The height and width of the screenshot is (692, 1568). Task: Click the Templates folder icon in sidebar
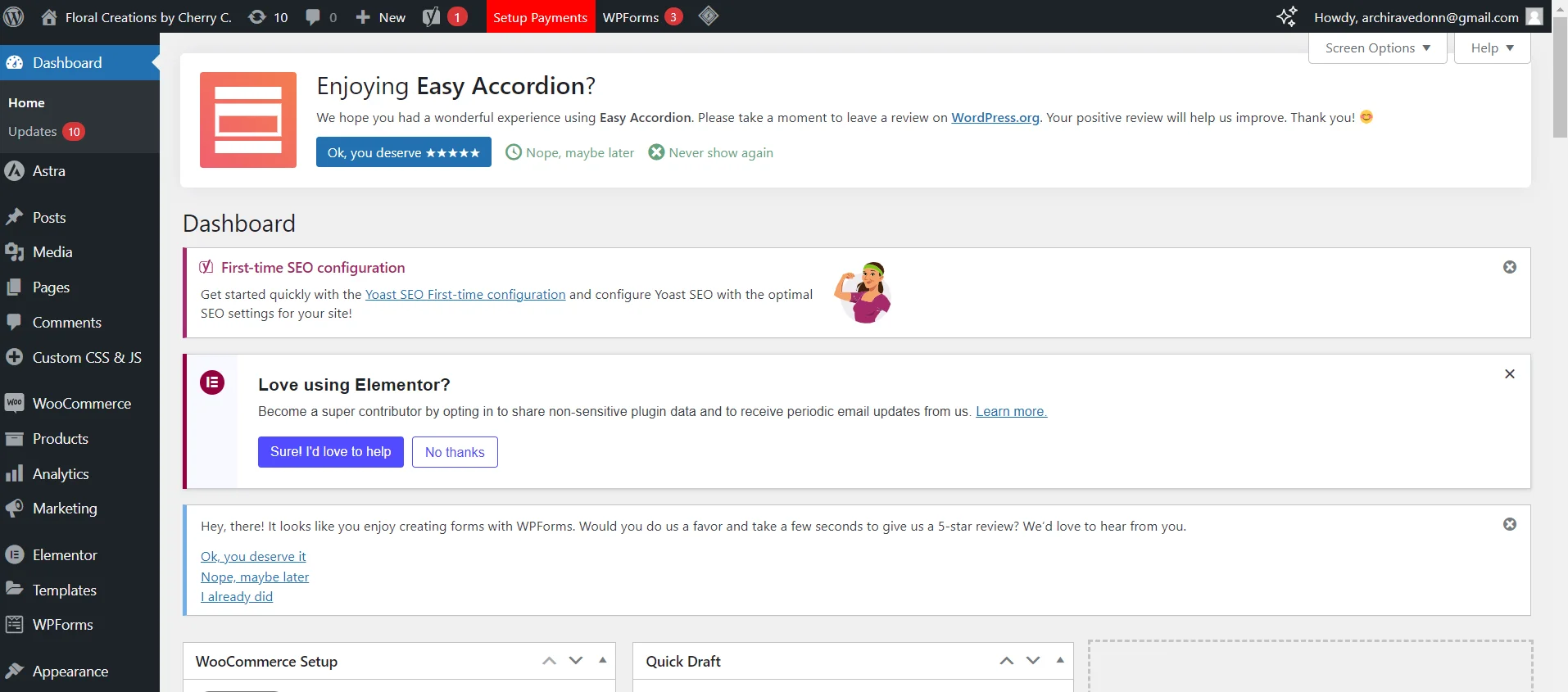pyautogui.click(x=15, y=589)
